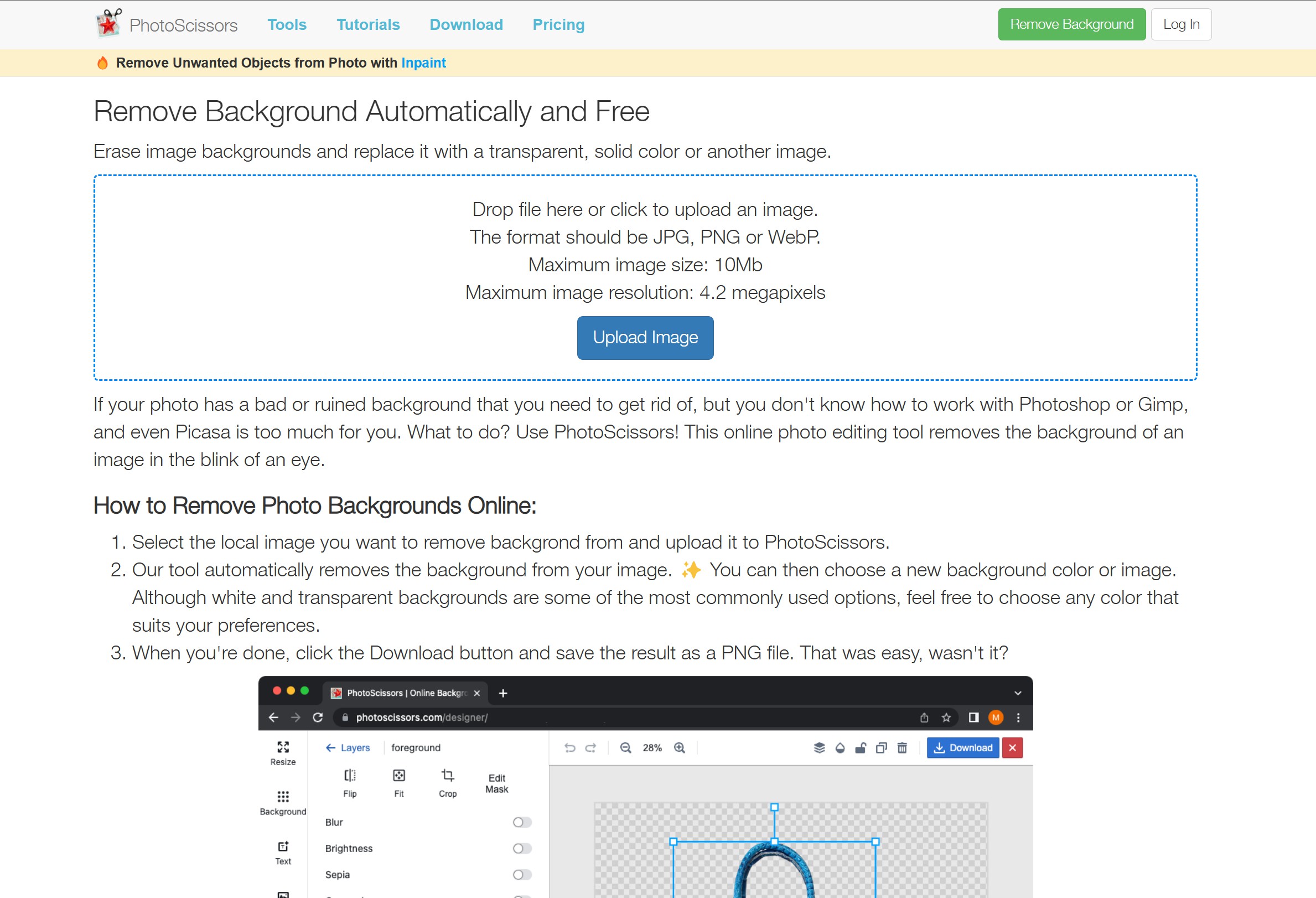Click bookmark star in tutorial browser bar
Image resolution: width=1316 pixels, height=898 pixels.
946,718
